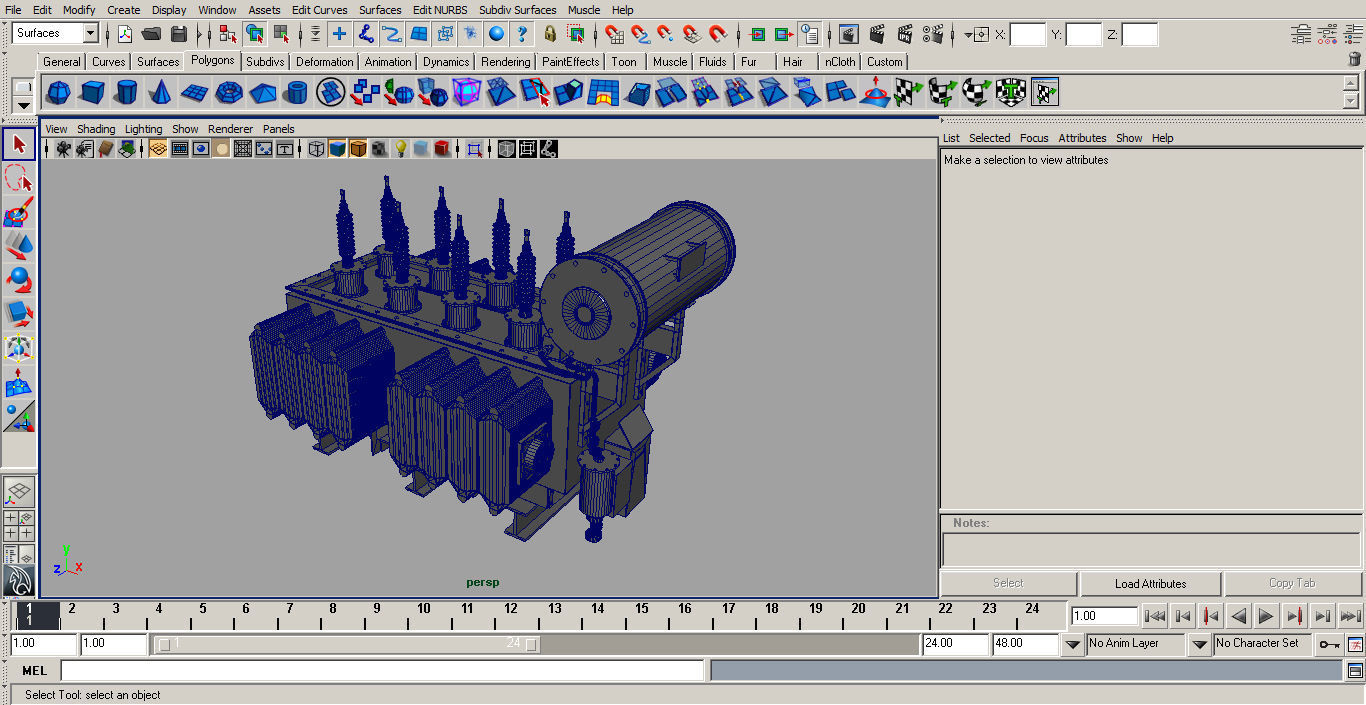This screenshot has height=705, width=1366.
Task: Choose the Rotate tool in toolbox
Action: click(19, 279)
